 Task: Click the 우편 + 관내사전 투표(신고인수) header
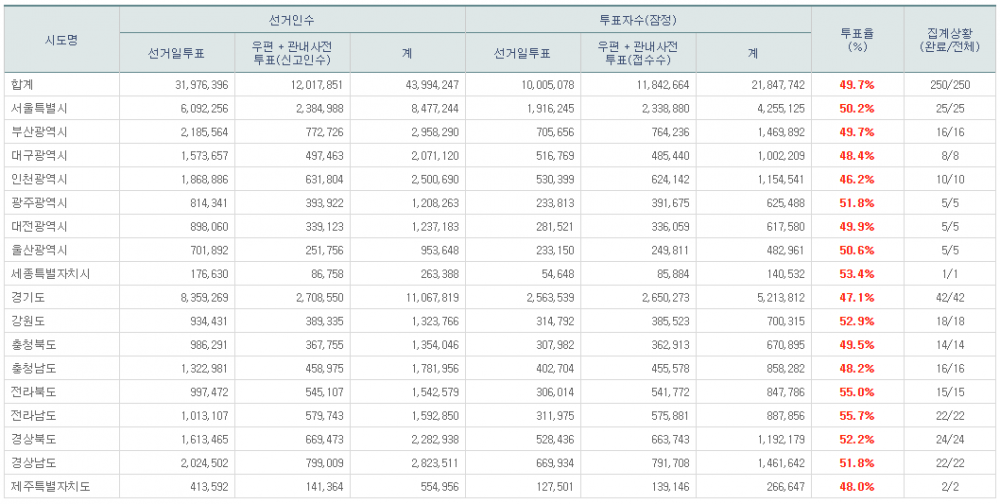(x=292, y=52)
